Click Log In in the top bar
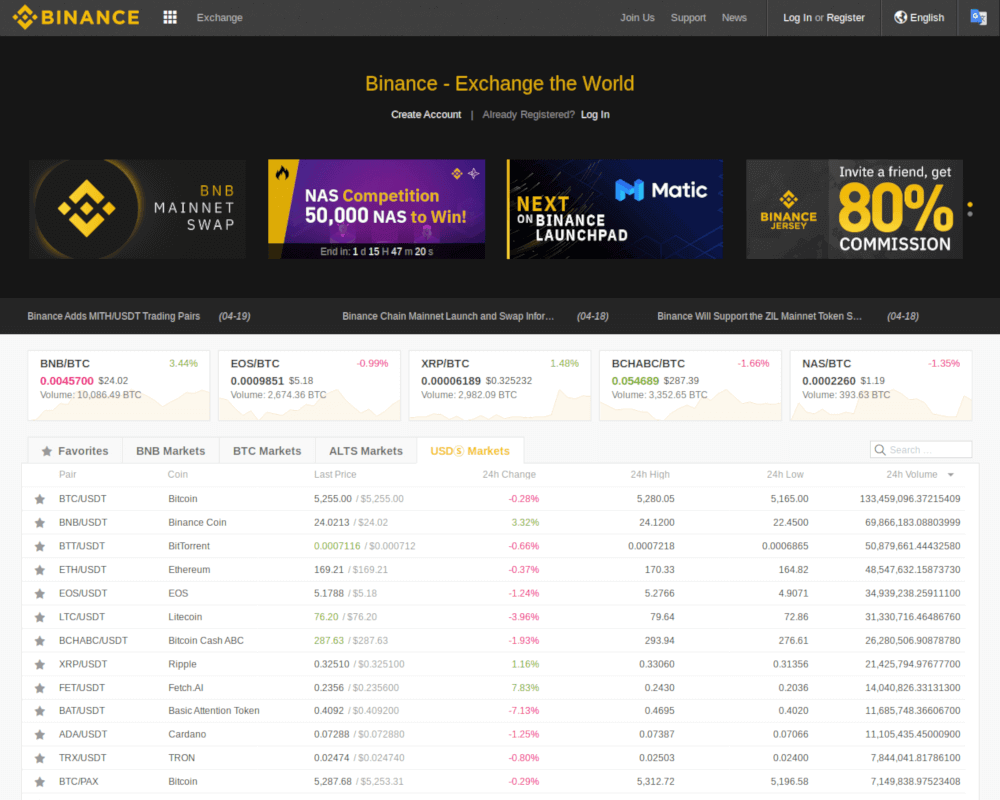 (797, 17)
